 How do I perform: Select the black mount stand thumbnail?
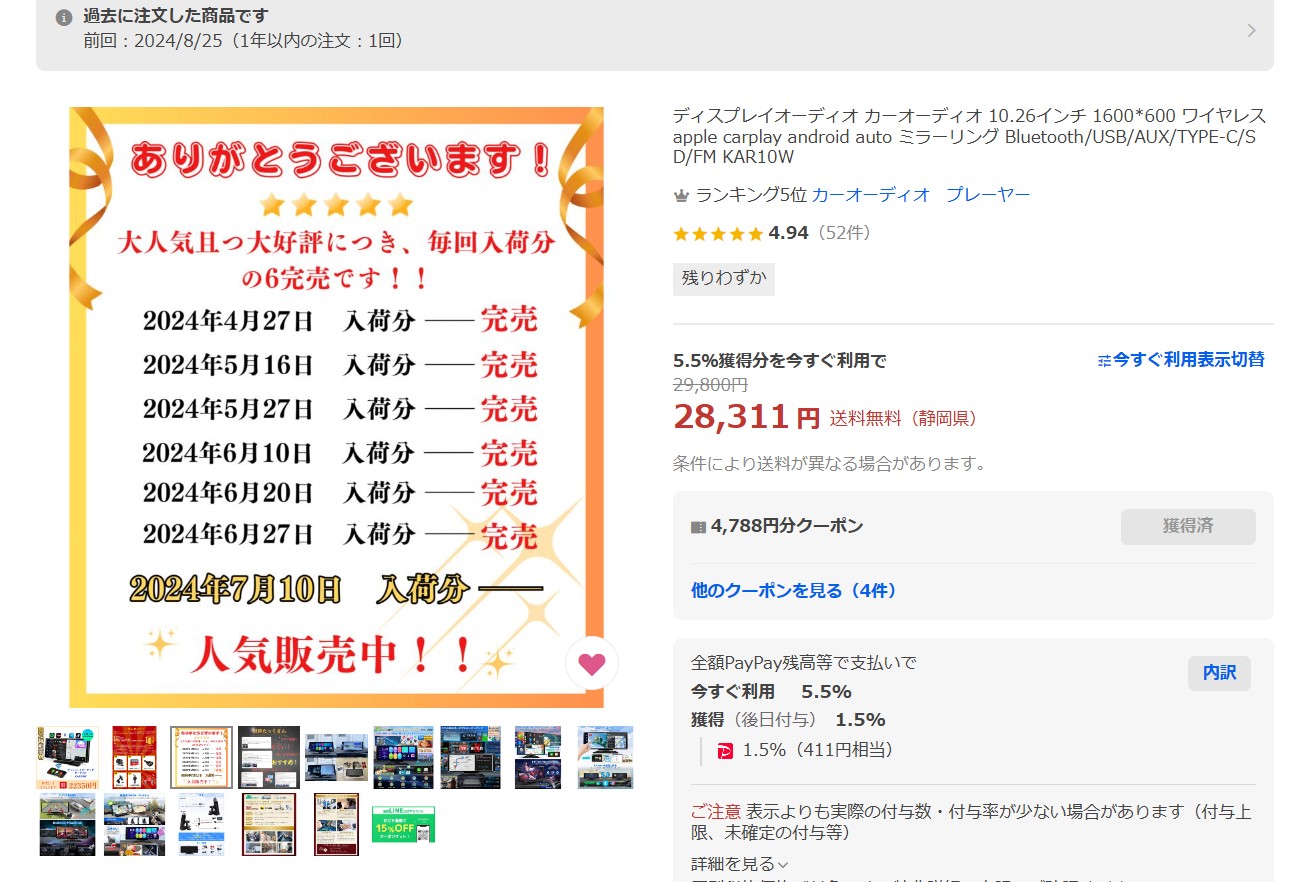coord(201,824)
